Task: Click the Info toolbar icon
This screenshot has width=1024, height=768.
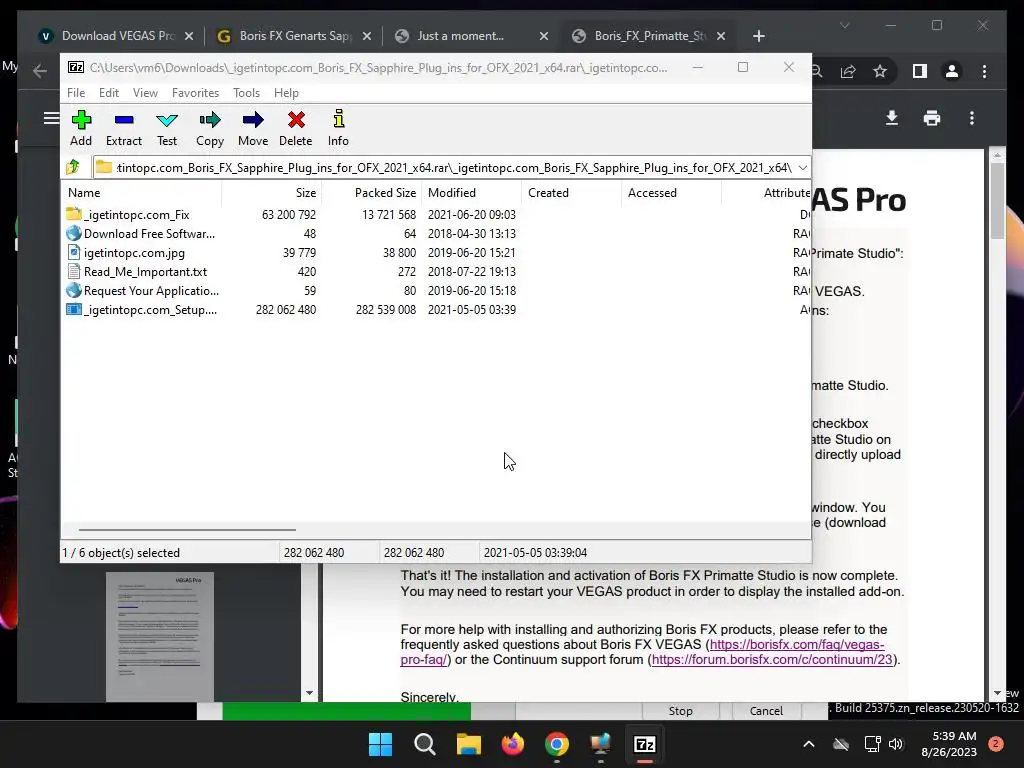Action: pyautogui.click(x=338, y=128)
